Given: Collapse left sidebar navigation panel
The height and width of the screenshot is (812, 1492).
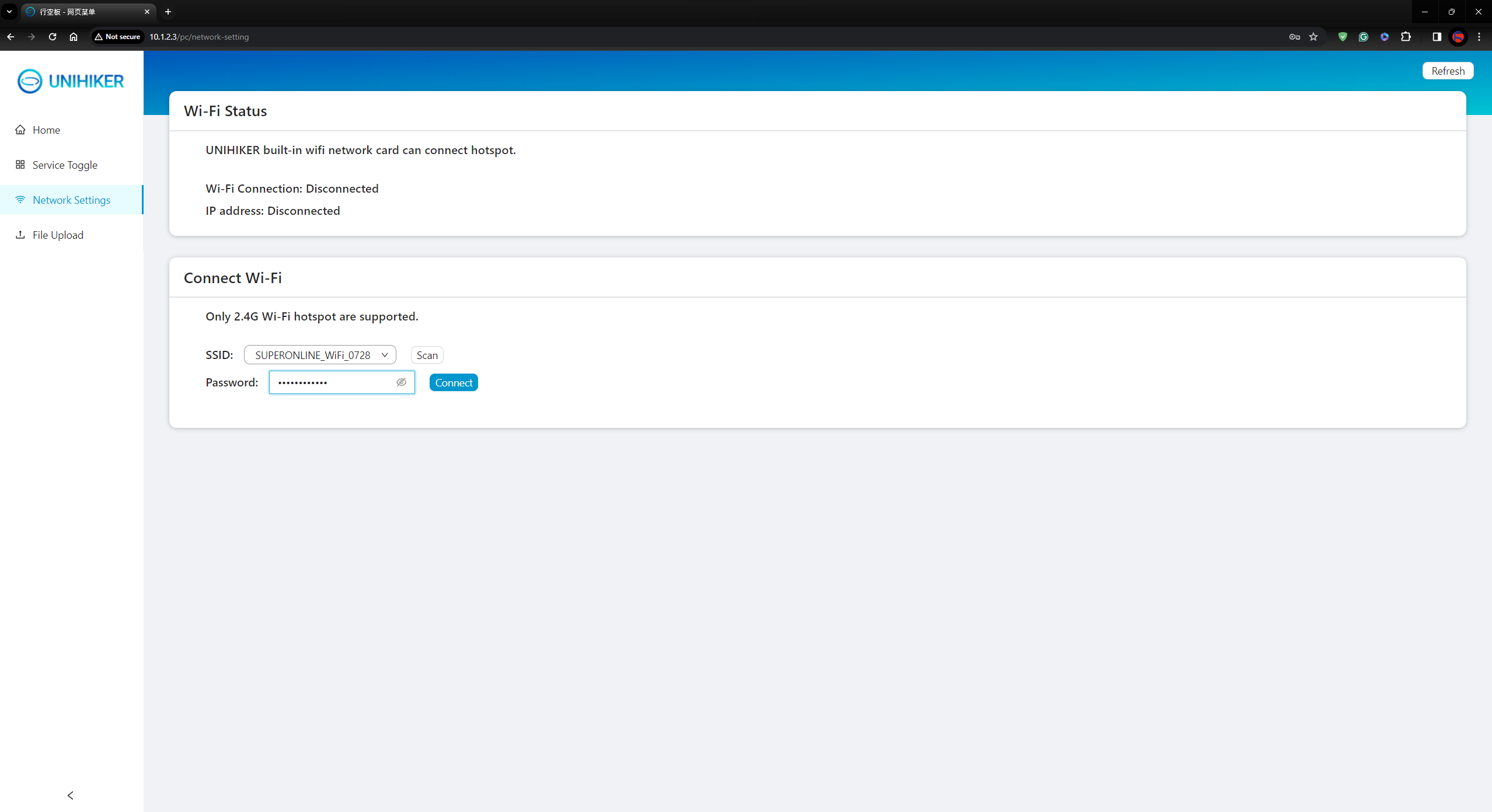Looking at the screenshot, I should point(70,795).
